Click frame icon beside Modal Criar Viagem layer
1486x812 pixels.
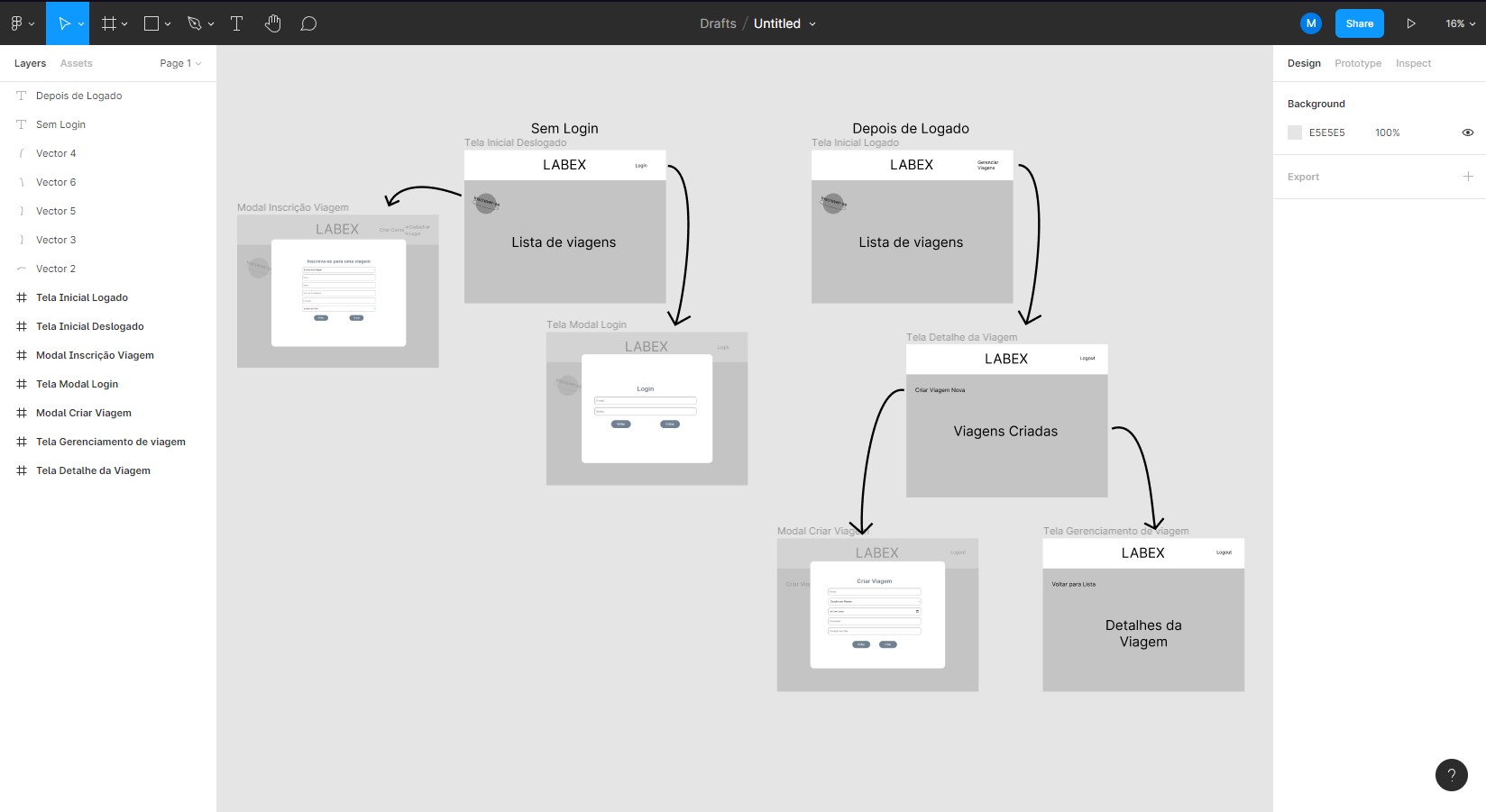point(22,413)
